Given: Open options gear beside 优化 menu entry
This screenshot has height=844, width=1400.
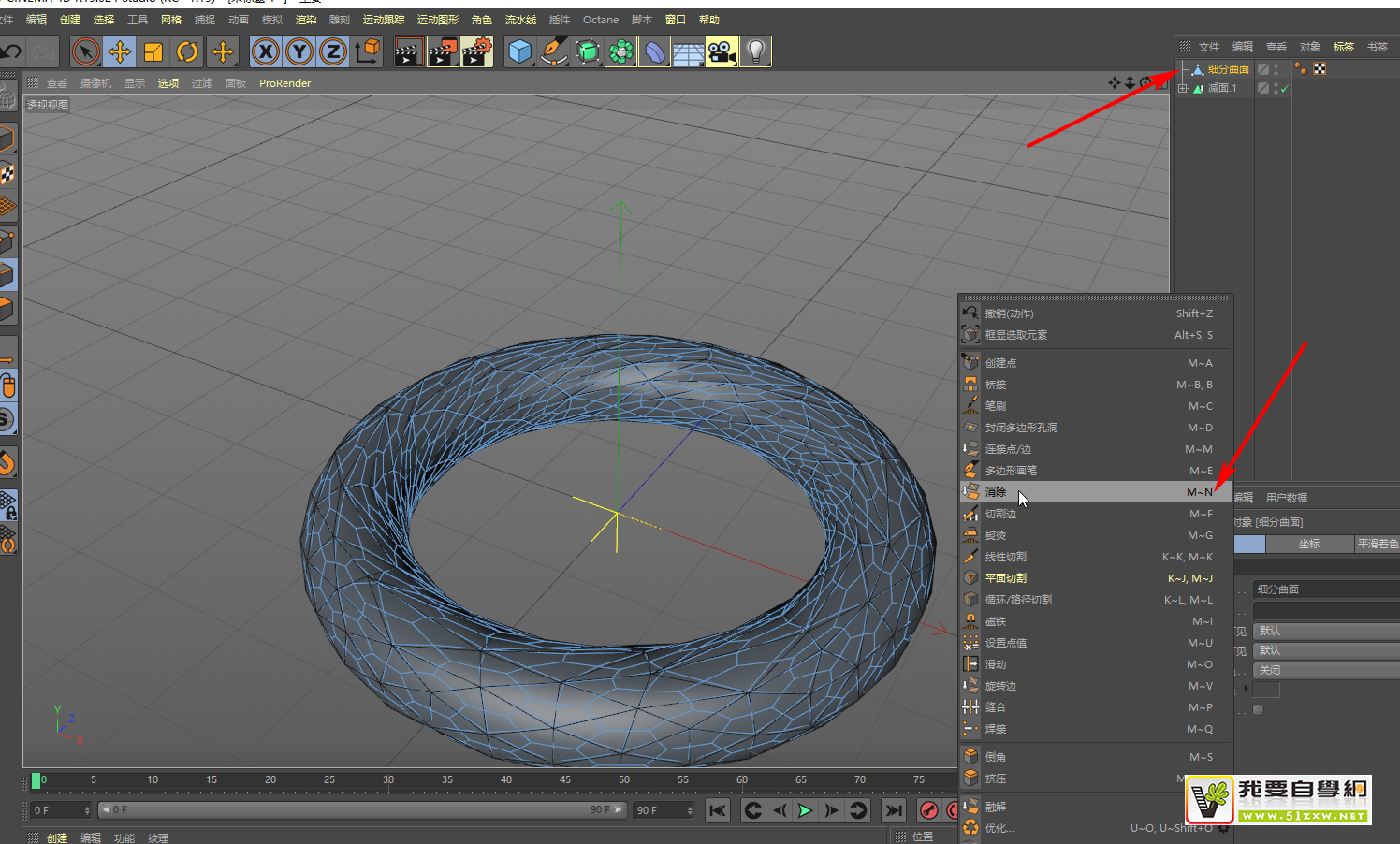Looking at the screenshot, I should pos(1224,828).
